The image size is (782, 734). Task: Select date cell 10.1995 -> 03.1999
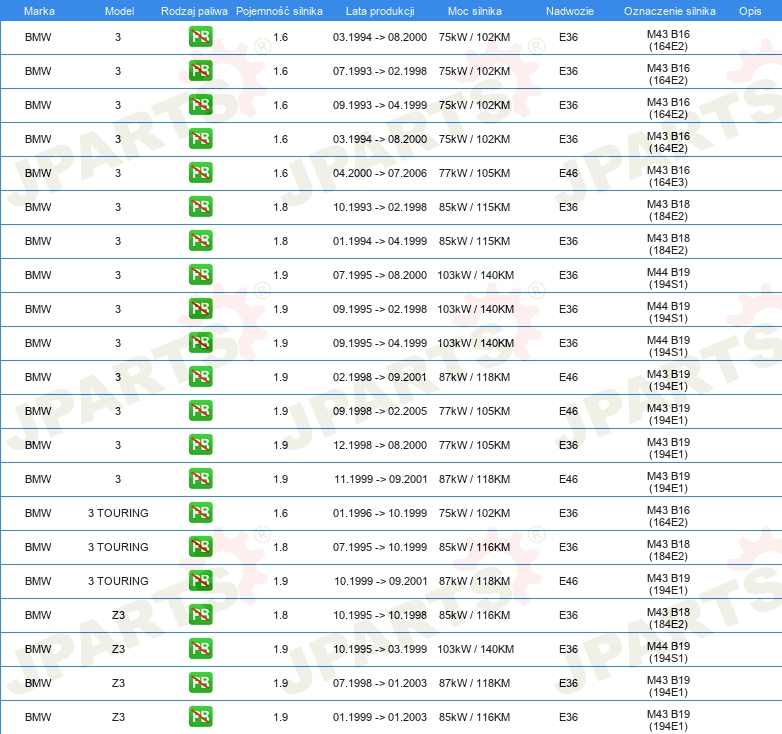coord(380,649)
